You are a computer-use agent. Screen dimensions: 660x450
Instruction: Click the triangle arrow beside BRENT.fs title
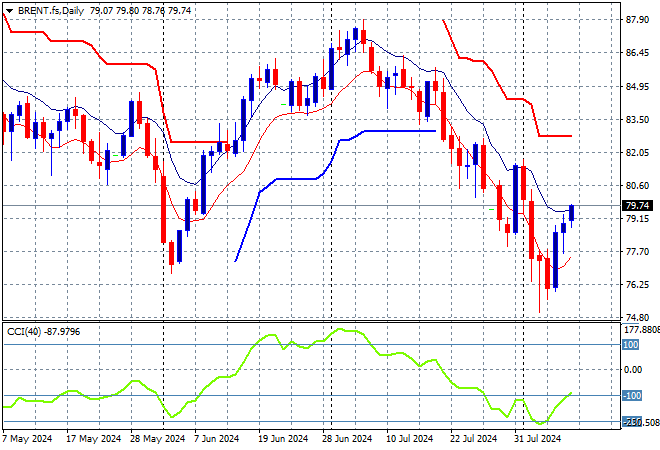tap(9, 11)
